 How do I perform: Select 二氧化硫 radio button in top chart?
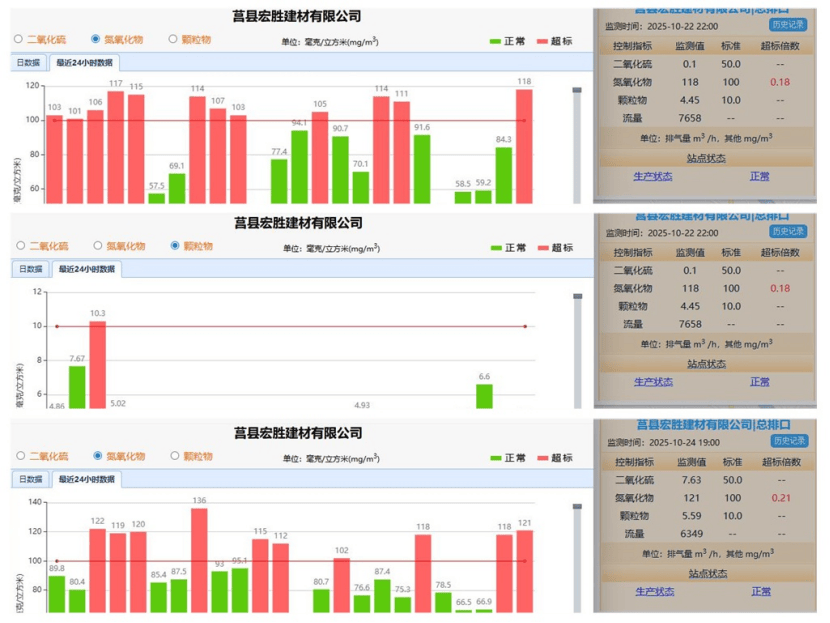19,40
